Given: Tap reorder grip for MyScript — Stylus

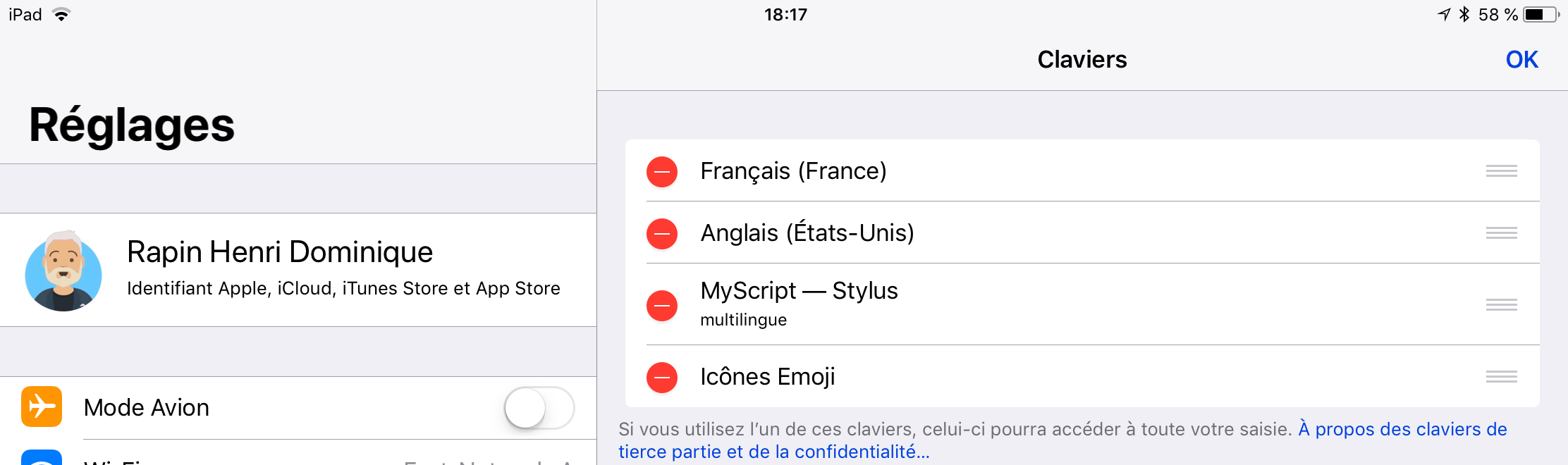Looking at the screenshot, I should 1501,305.
